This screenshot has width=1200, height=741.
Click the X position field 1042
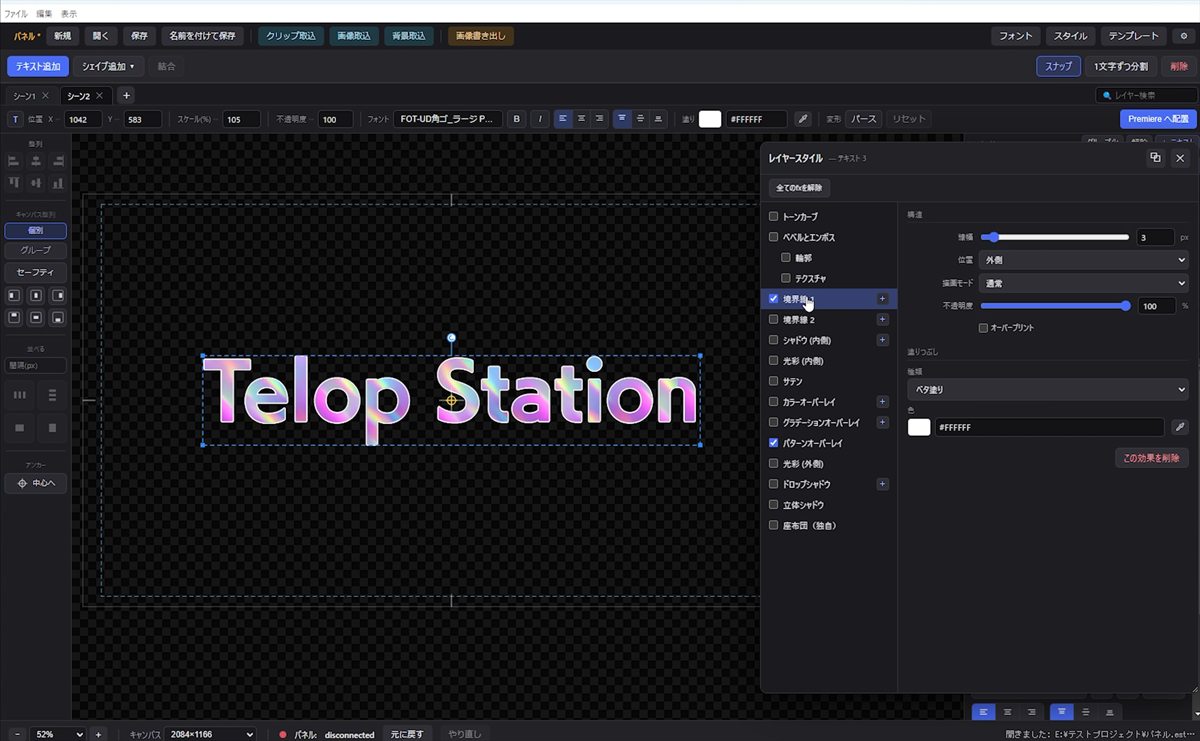[83, 119]
